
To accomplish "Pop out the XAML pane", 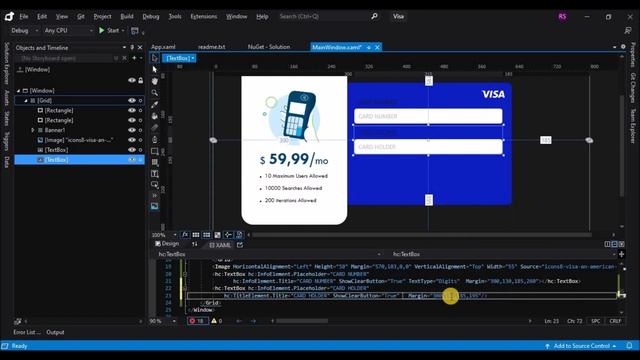I will click(x=240, y=245).
